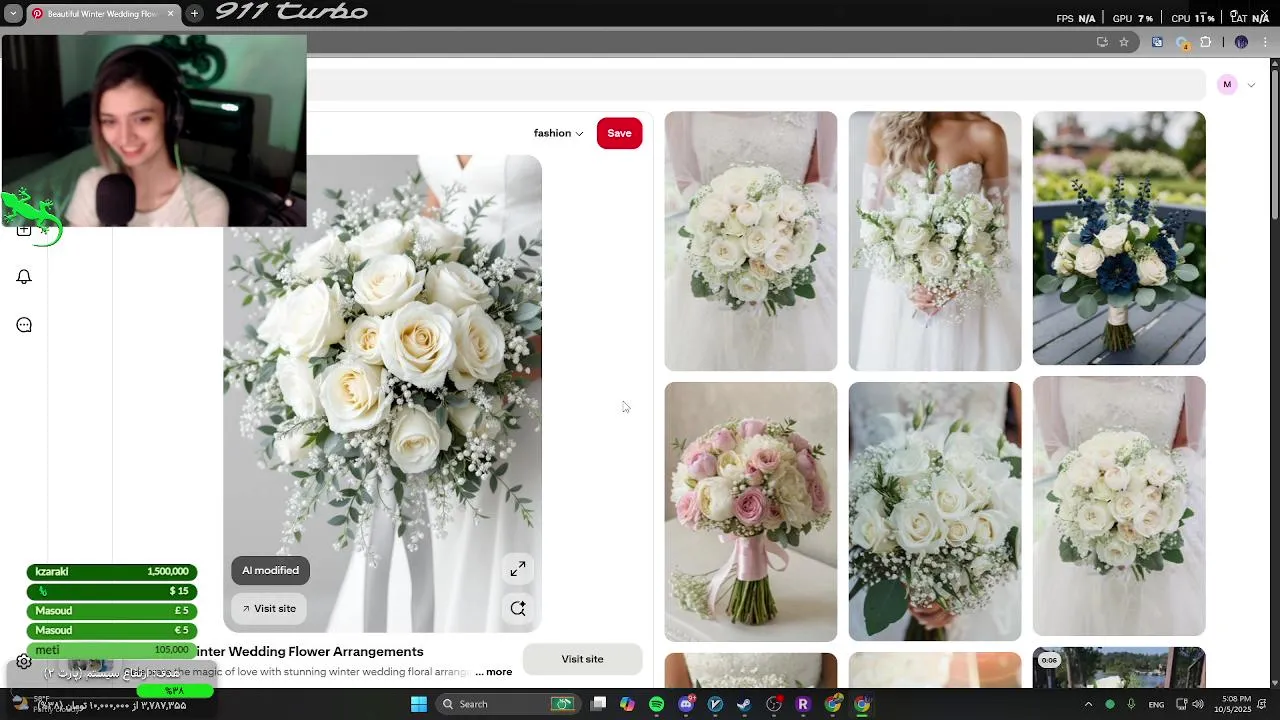The height and width of the screenshot is (720, 1280).
Task: Close the Beautiful Winter Wedding tab
Action: (170, 14)
